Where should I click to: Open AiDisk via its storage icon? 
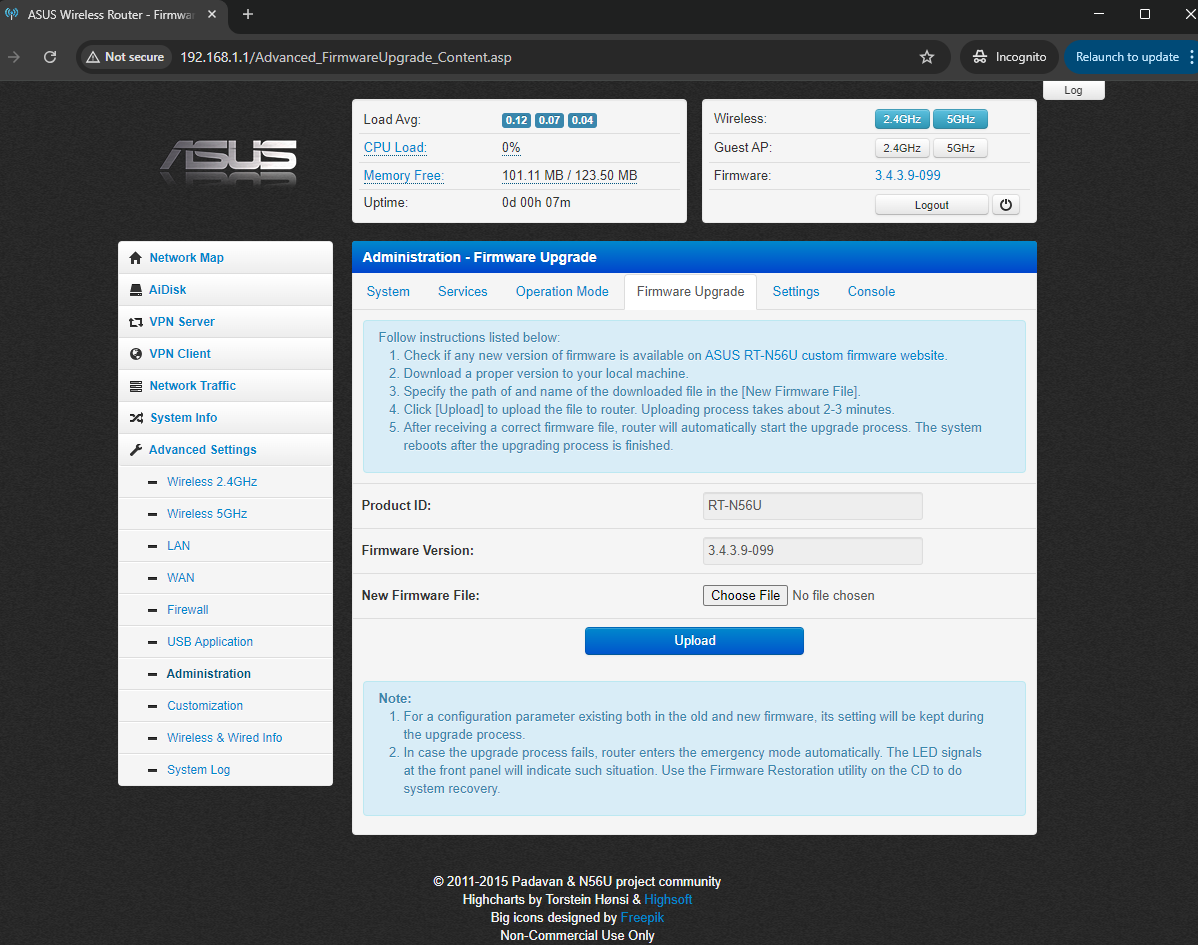[135, 289]
